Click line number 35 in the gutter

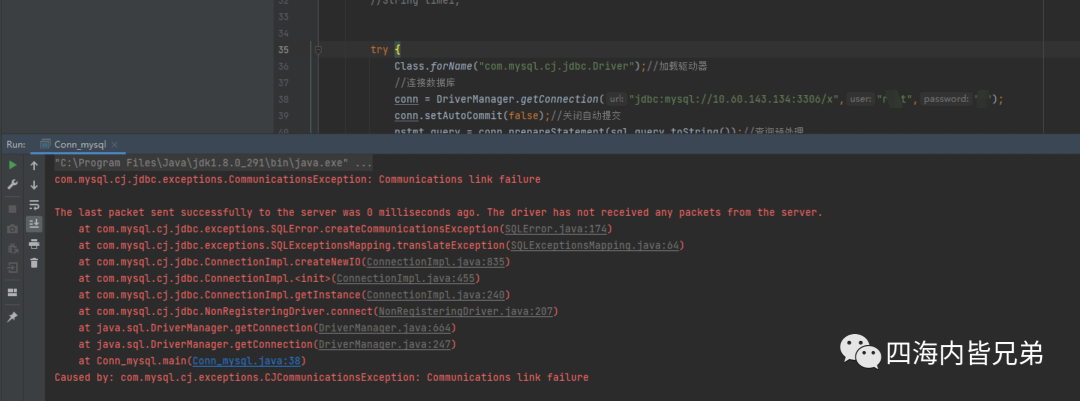click(x=283, y=50)
